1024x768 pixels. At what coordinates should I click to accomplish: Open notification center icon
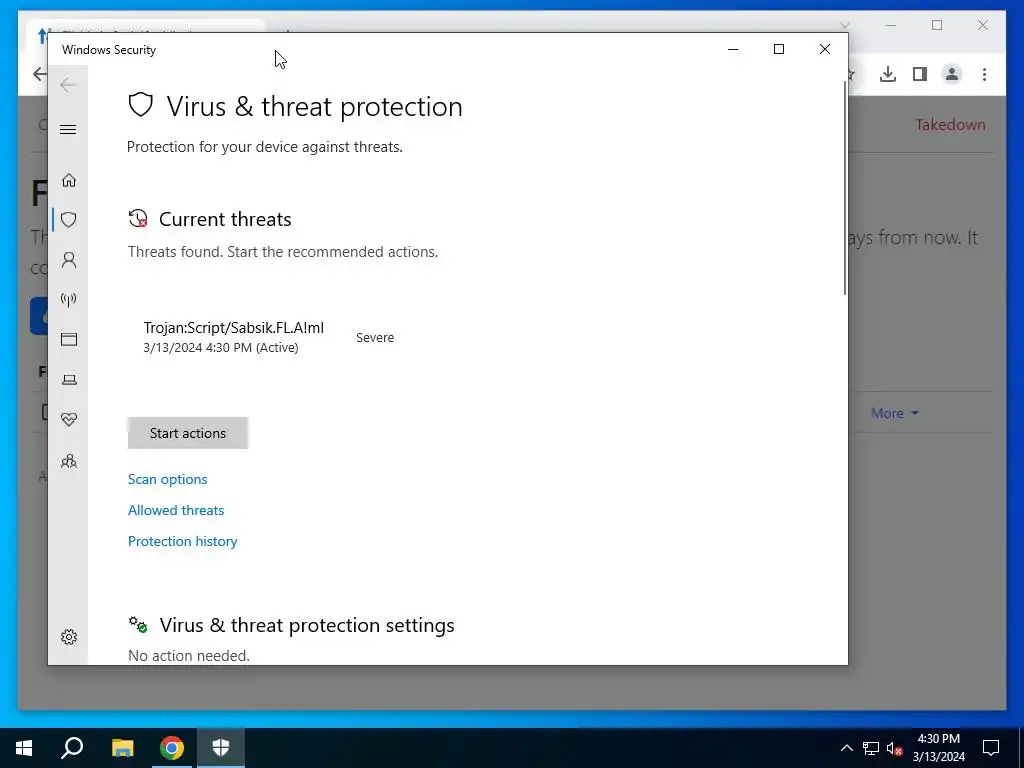pyautogui.click(x=991, y=748)
